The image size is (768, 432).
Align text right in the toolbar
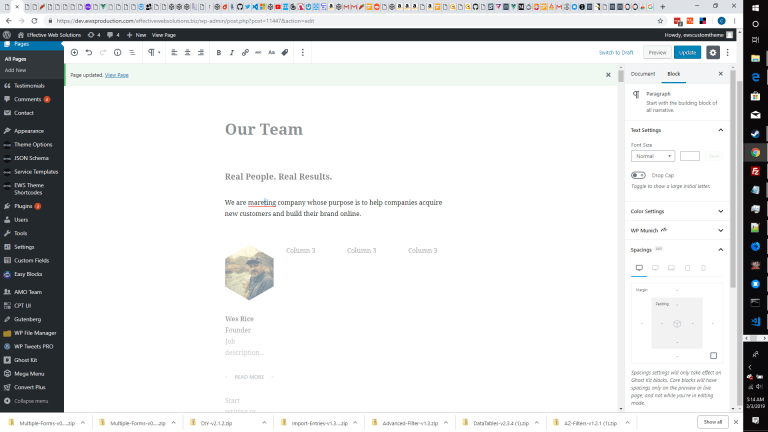click(x=201, y=52)
